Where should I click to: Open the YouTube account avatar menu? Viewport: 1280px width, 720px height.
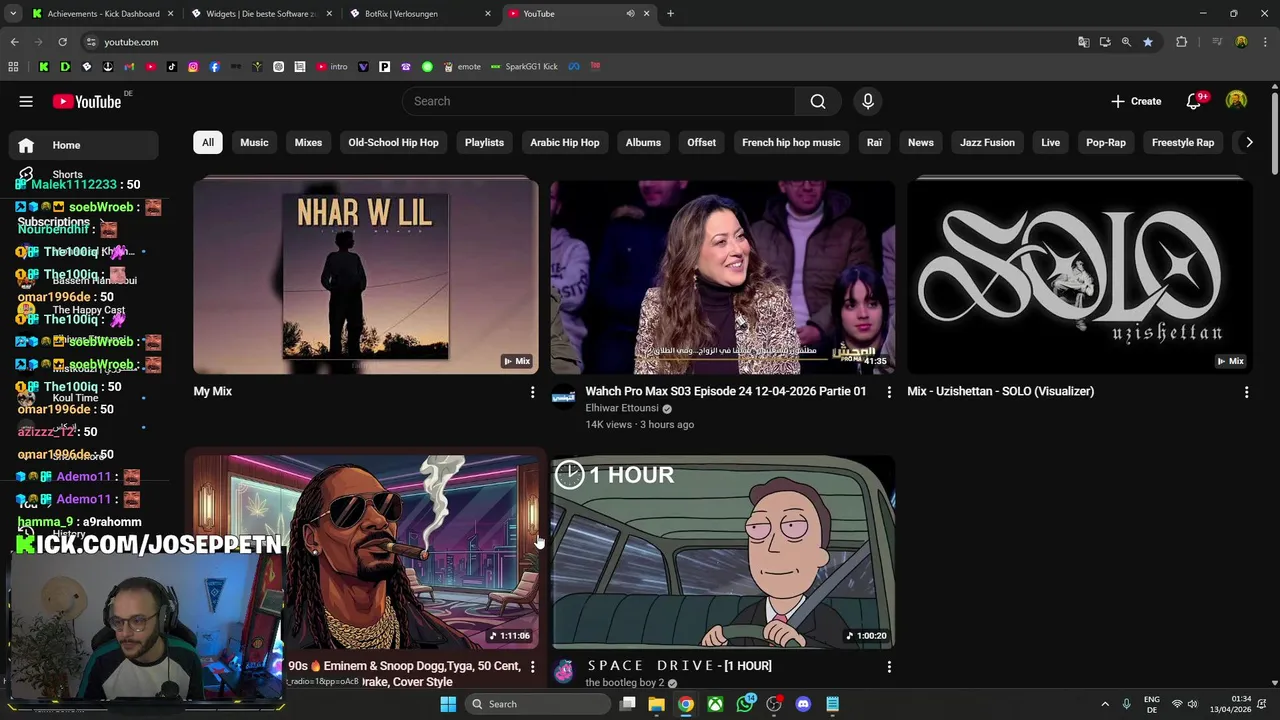pyautogui.click(x=1237, y=101)
